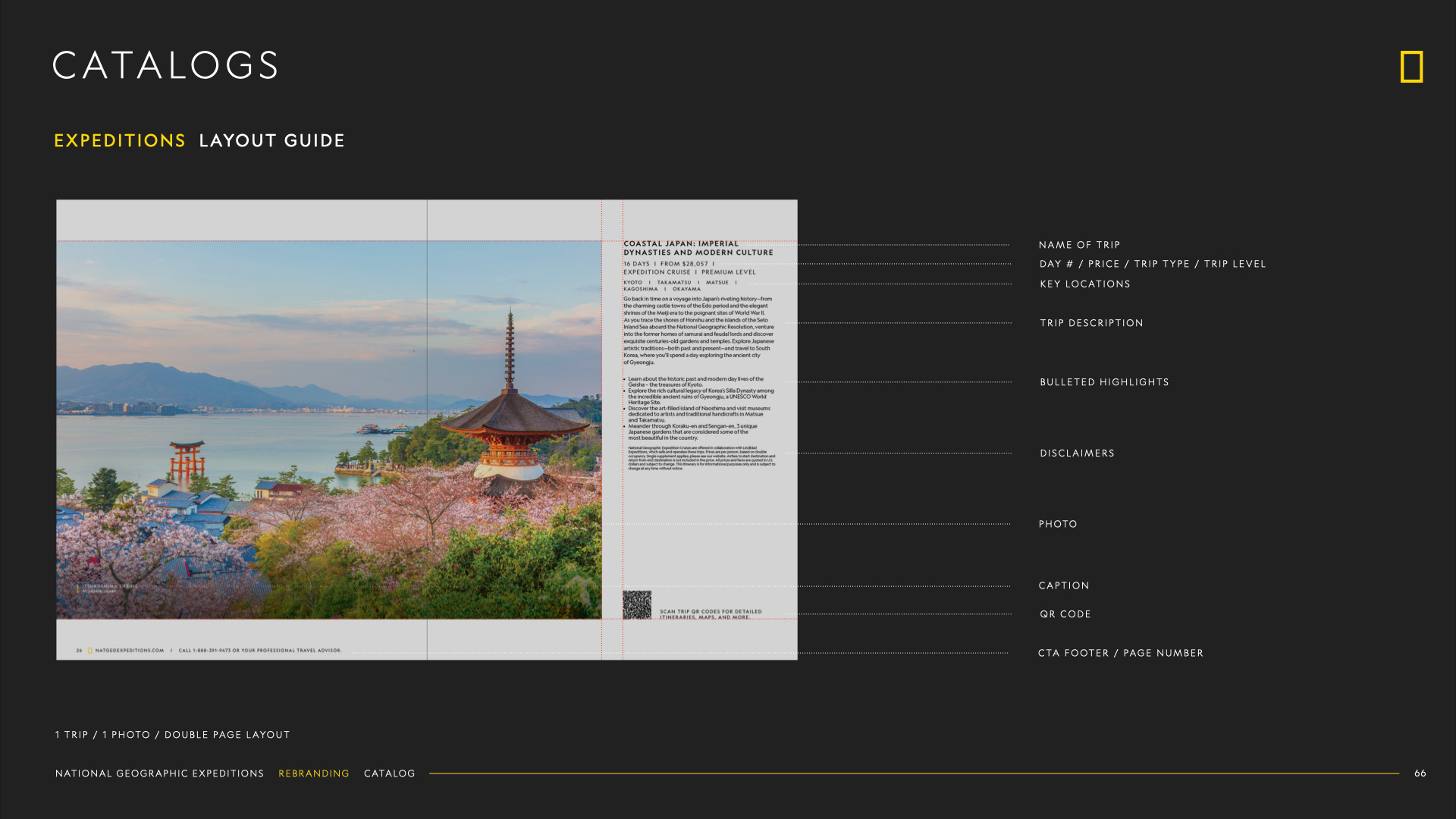Click the TRIP DESCRIPTION annotation label
The width and height of the screenshot is (1456, 819).
1091,323
